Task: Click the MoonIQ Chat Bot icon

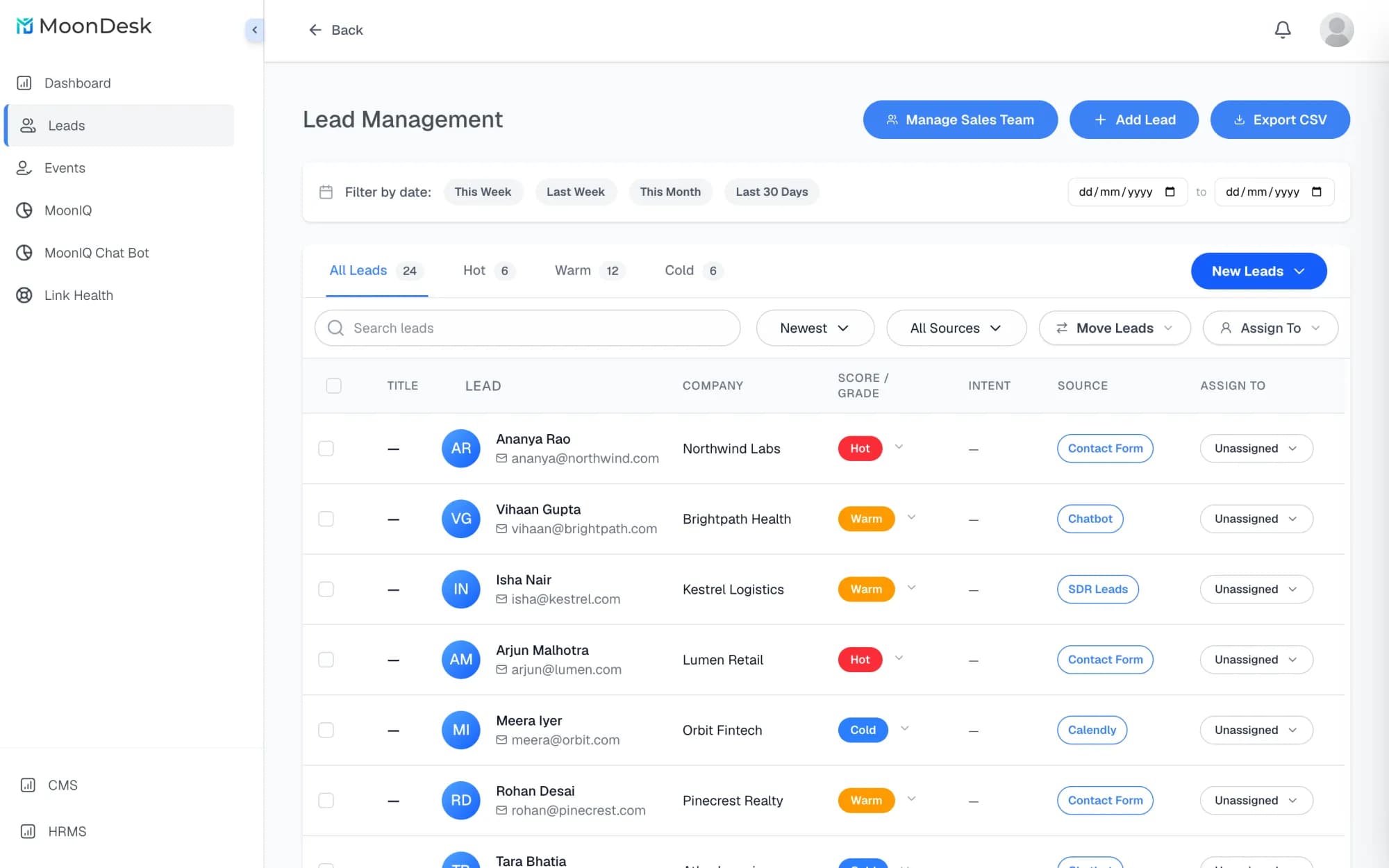Action: [24, 253]
